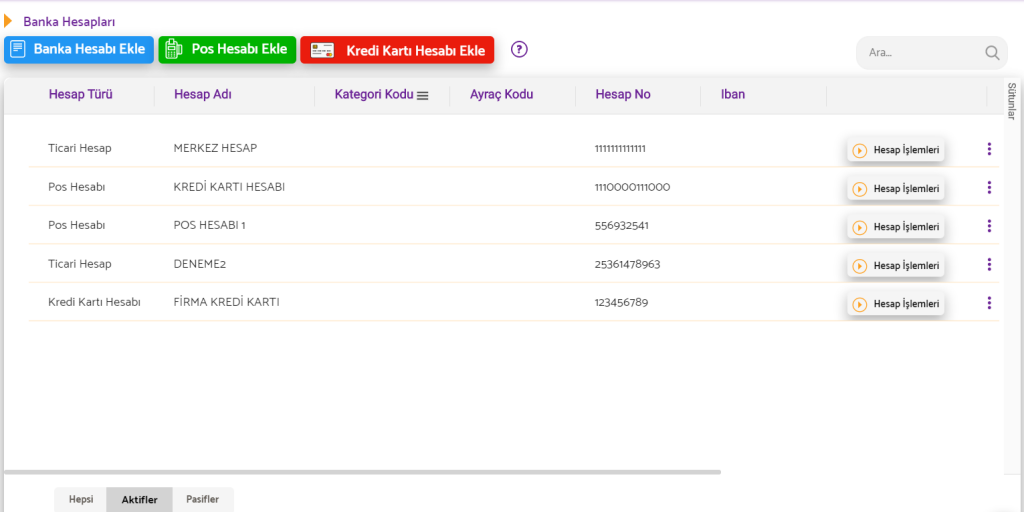Click the horizontal scrollbar below the table

tap(362, 472)
